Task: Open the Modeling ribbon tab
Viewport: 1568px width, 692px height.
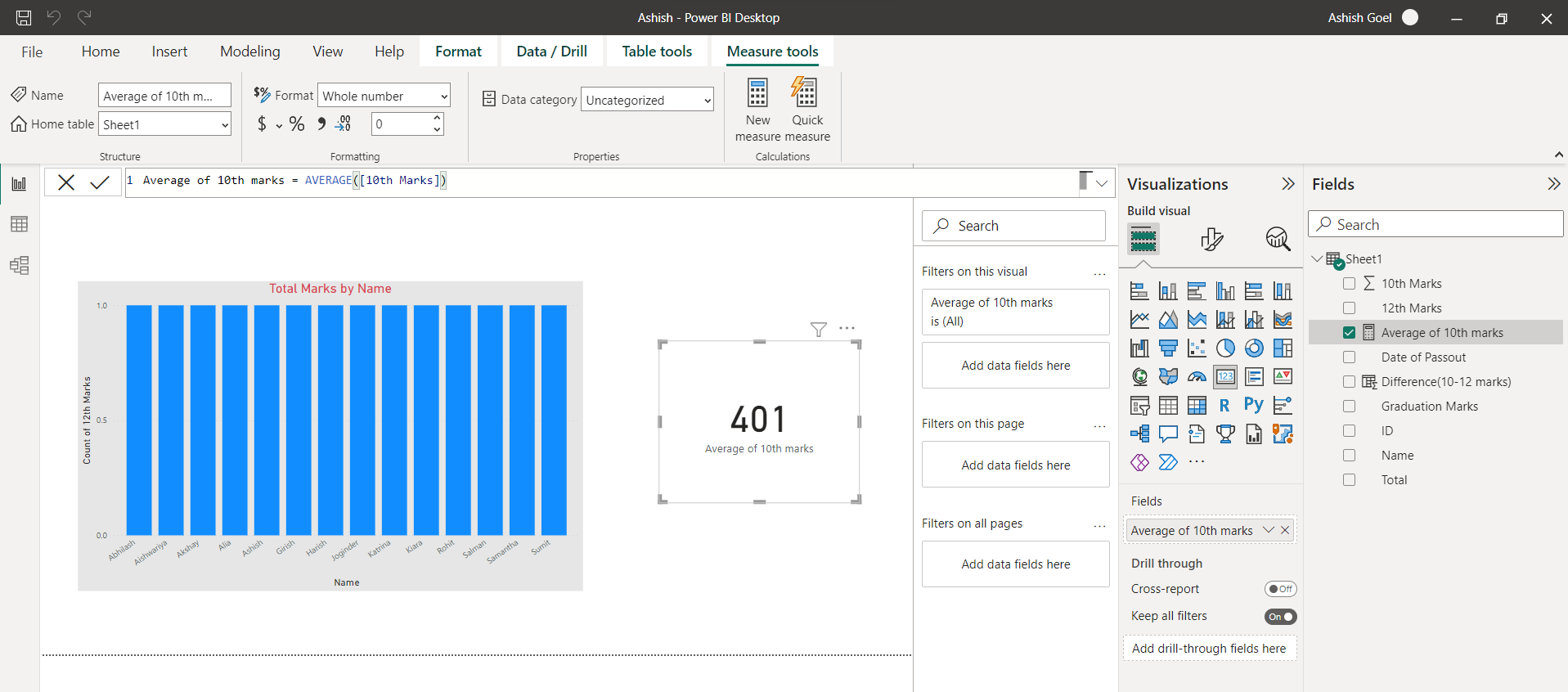Action: click(x=249, y=52)
